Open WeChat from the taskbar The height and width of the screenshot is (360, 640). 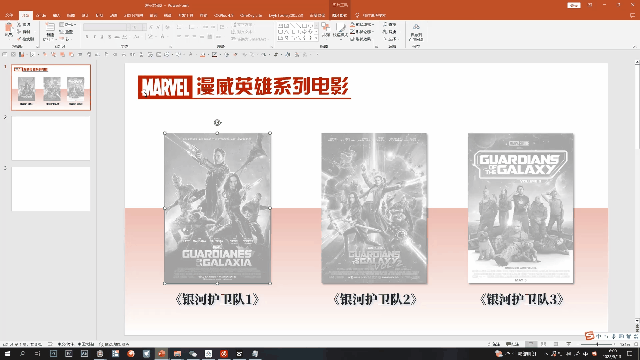[x=193, y=353]
